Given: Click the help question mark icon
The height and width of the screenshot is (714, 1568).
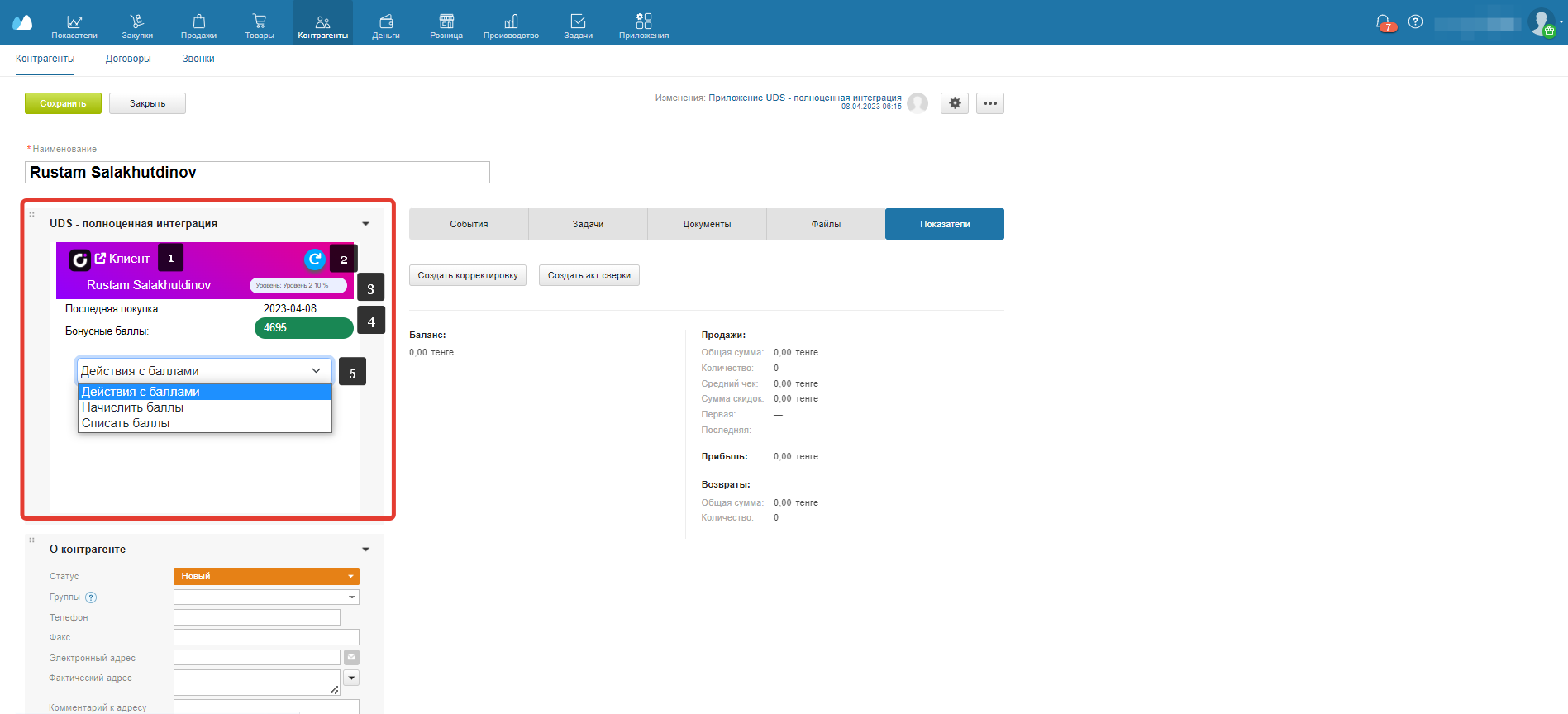Looking at the screenshot, I should click(1415, 22).
